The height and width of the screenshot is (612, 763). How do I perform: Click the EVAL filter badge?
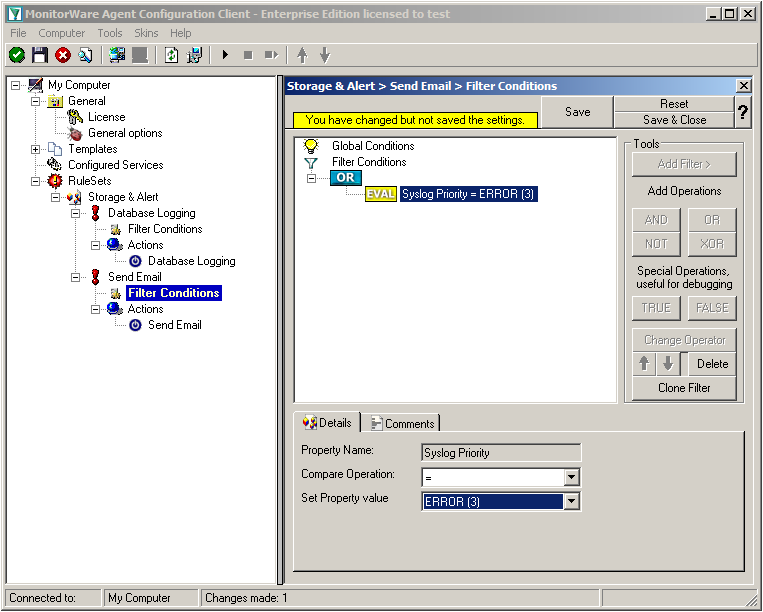[x=381, y=194]
